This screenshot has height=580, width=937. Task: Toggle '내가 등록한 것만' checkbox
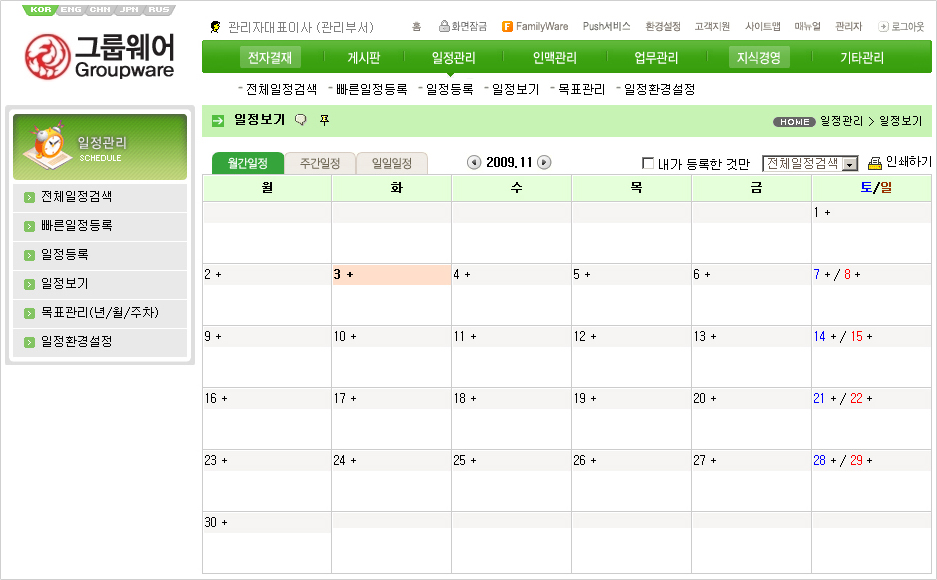pyautogui.click(x=648, y=163)
